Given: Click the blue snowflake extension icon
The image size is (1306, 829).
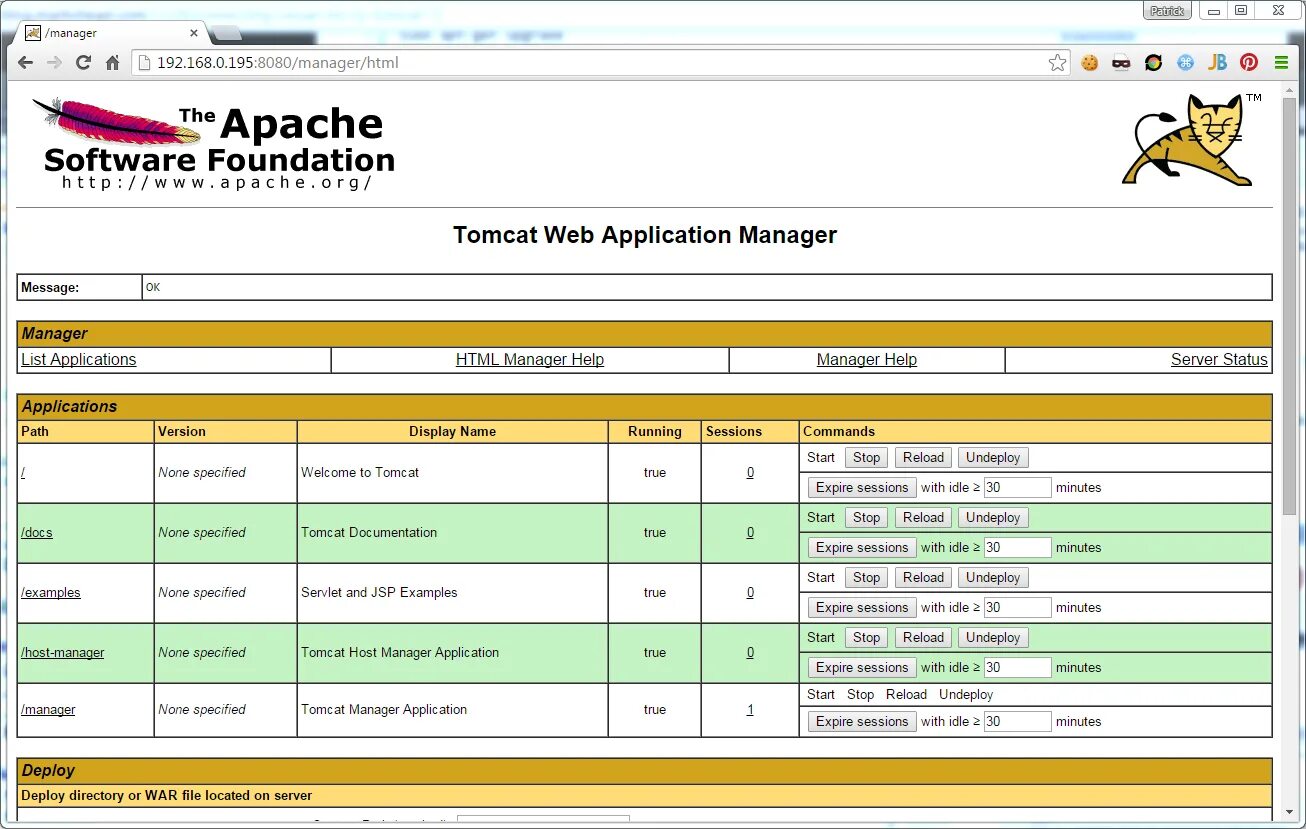Looking at the screenshot, I should (x=1185, y=62).
